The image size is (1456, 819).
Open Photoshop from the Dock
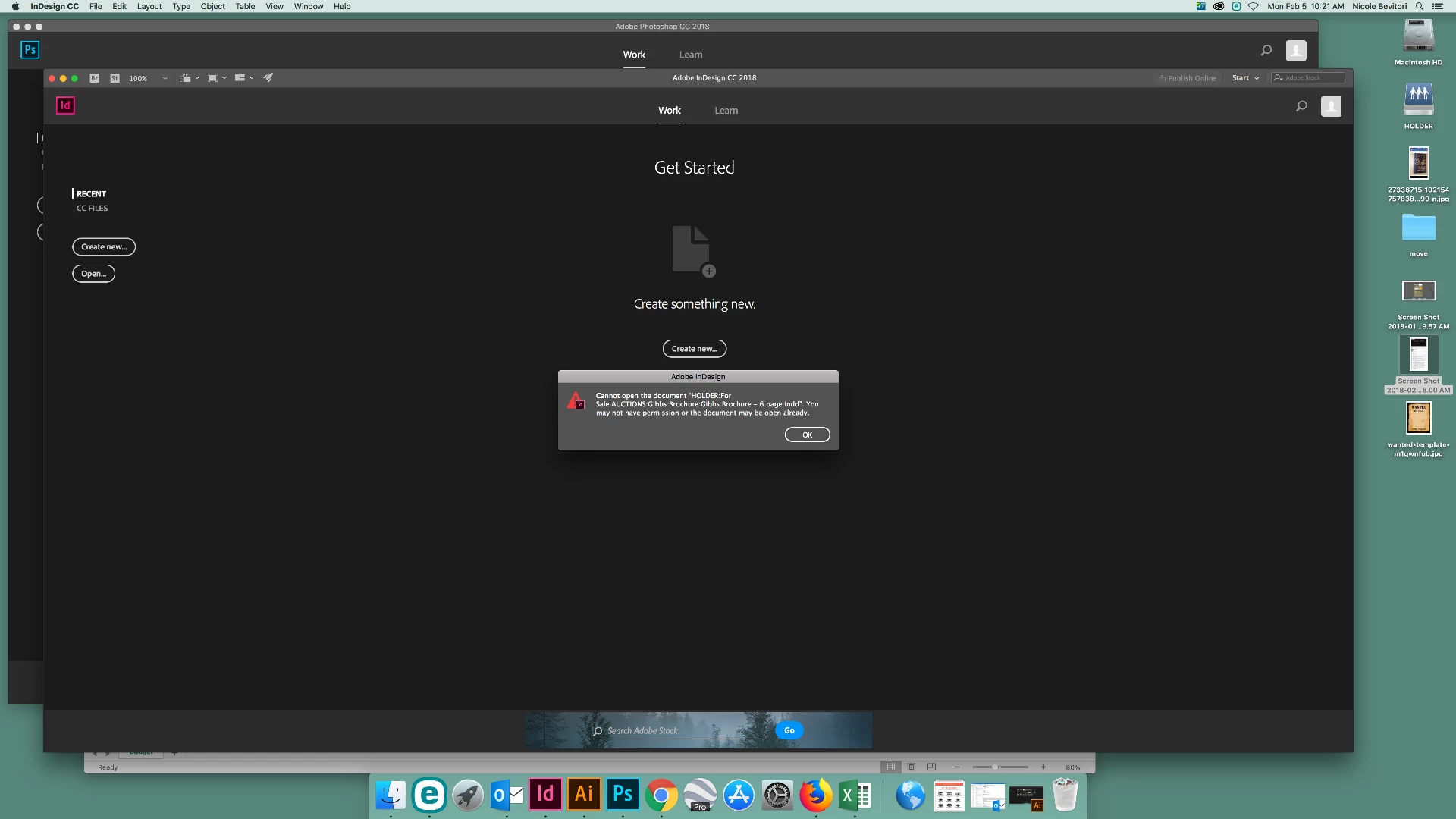(622, 794)
